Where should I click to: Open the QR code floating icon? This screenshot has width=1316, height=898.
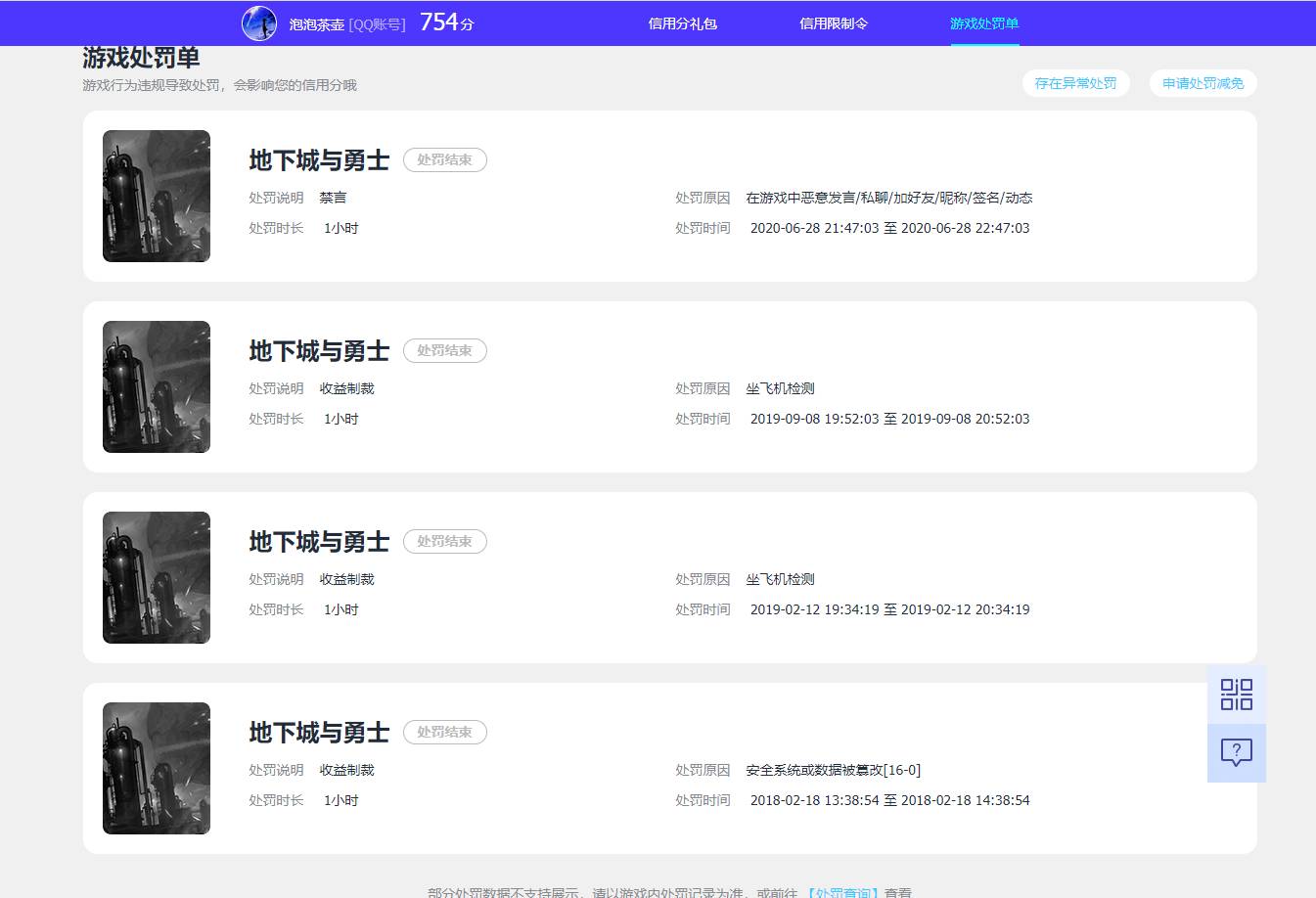1236,695
